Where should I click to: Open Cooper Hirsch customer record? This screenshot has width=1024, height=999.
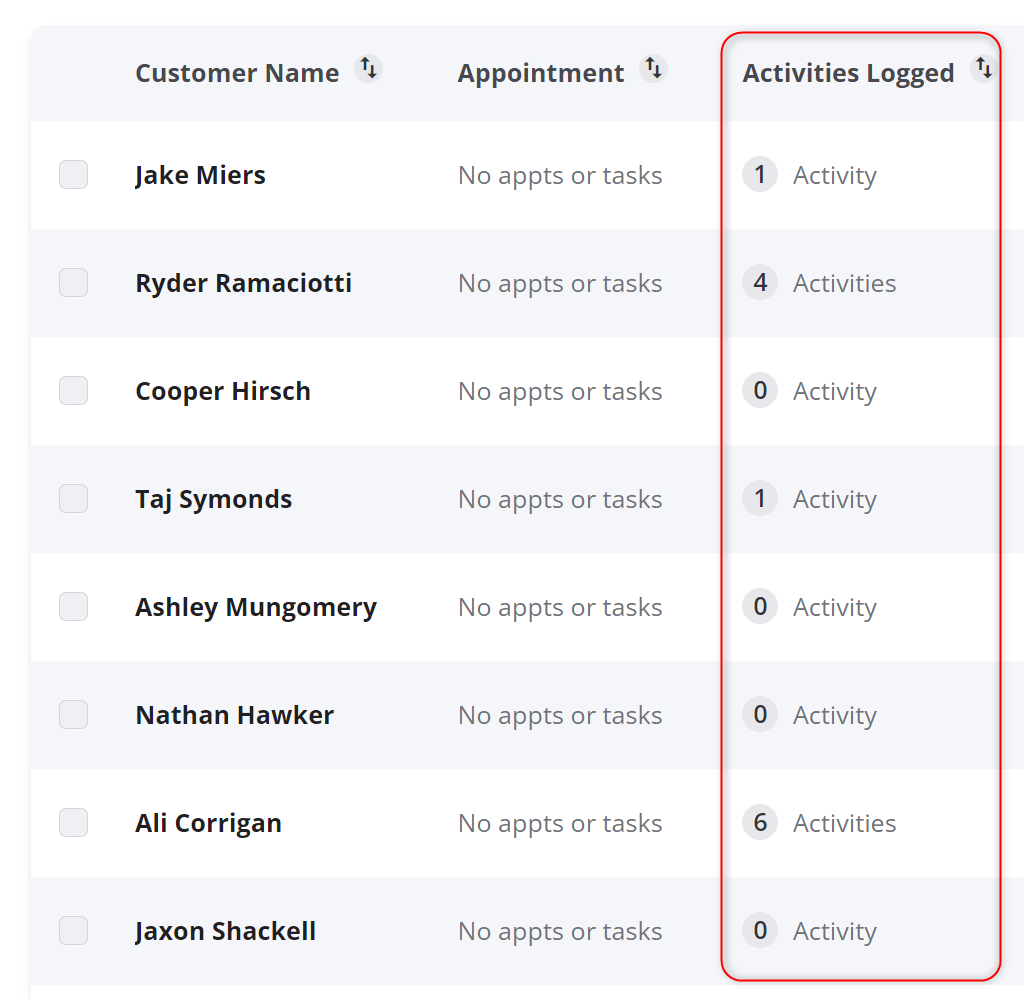pos(223,391)
